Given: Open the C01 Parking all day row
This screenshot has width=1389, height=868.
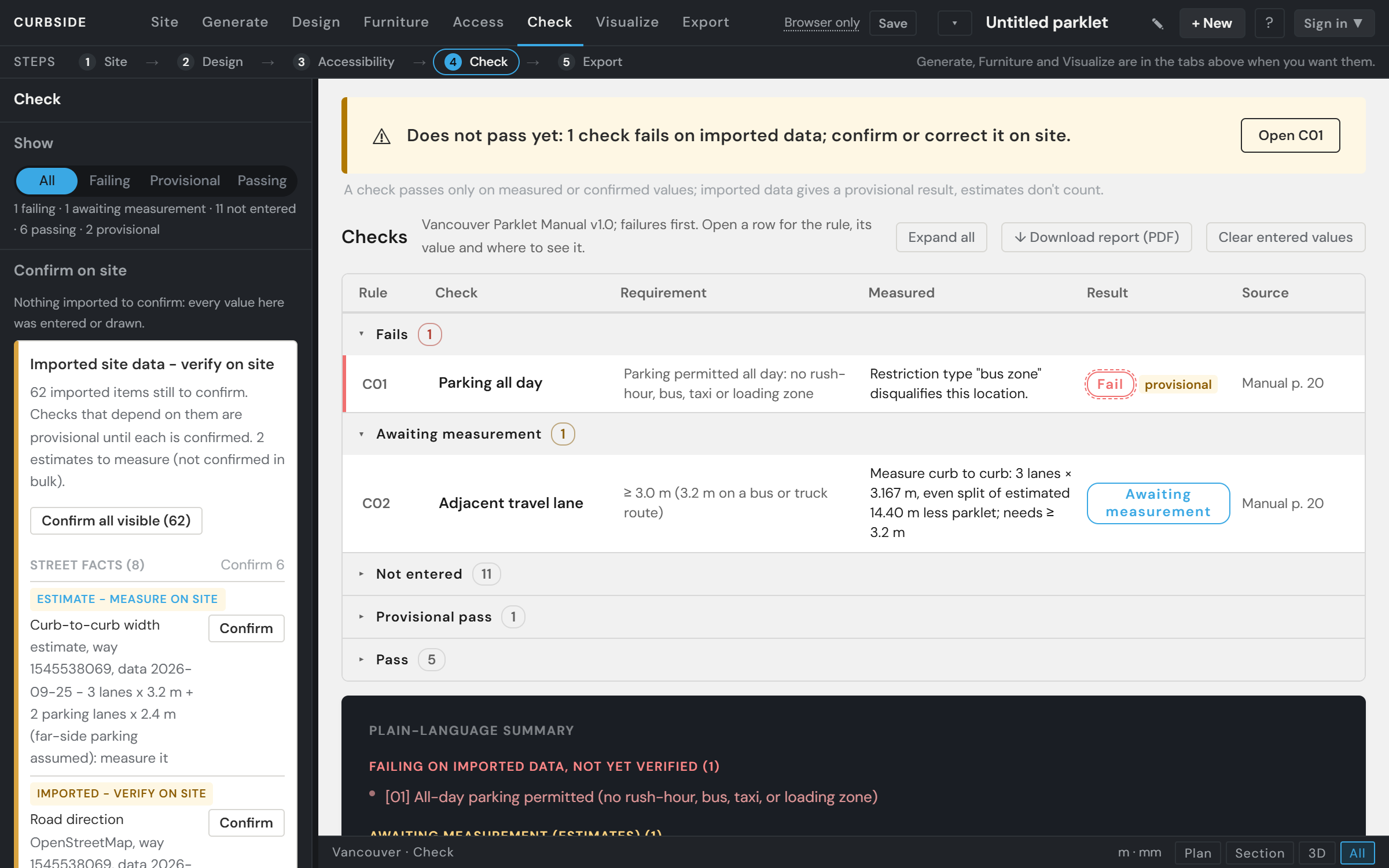Looking at the screenshot, I should coord(854,384).
